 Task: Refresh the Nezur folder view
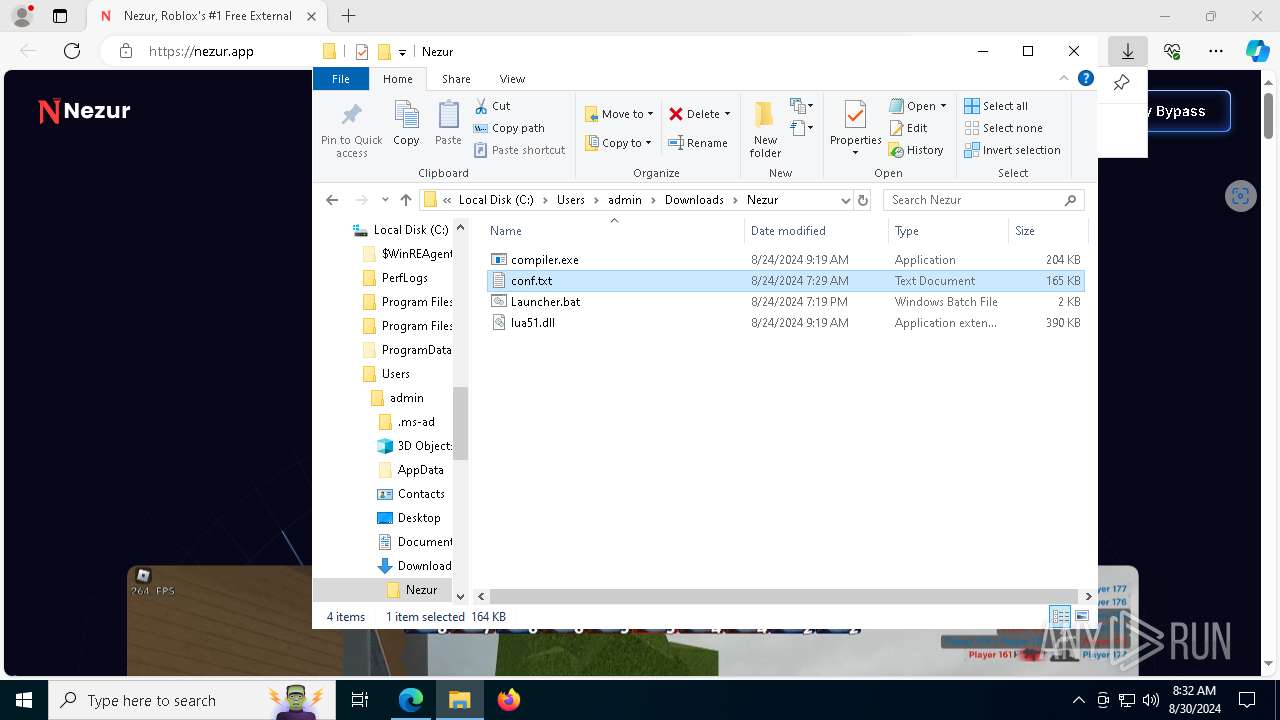pos(863,200)
